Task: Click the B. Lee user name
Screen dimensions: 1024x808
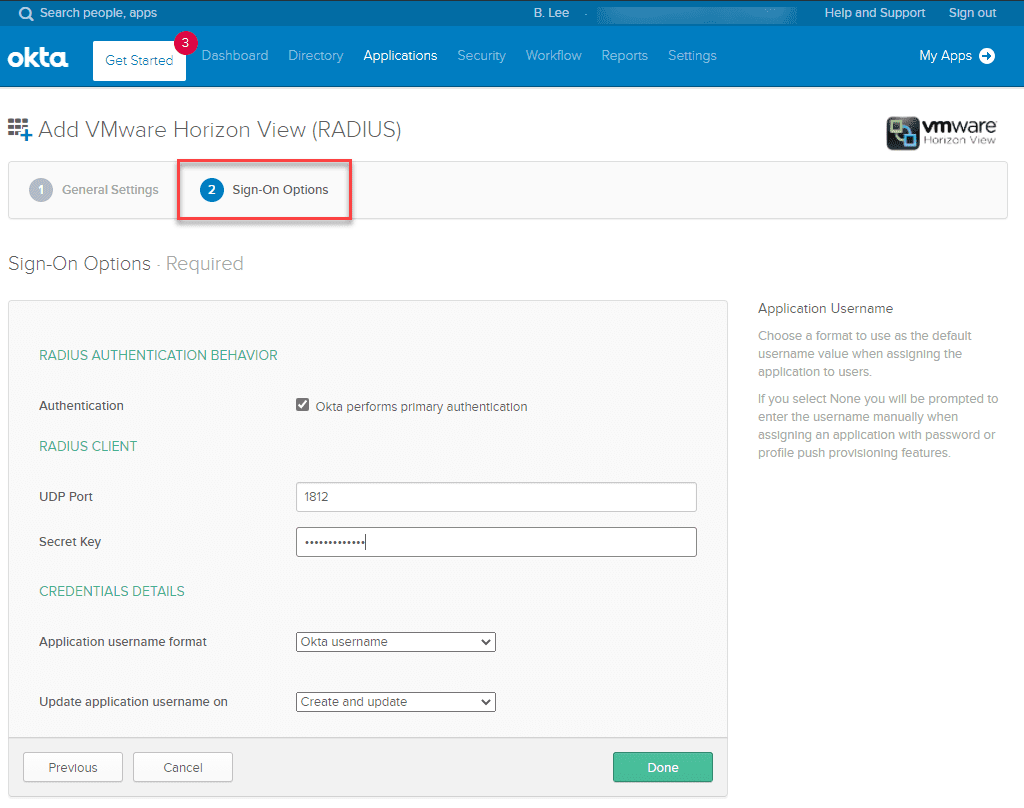Action: [551, 13]
